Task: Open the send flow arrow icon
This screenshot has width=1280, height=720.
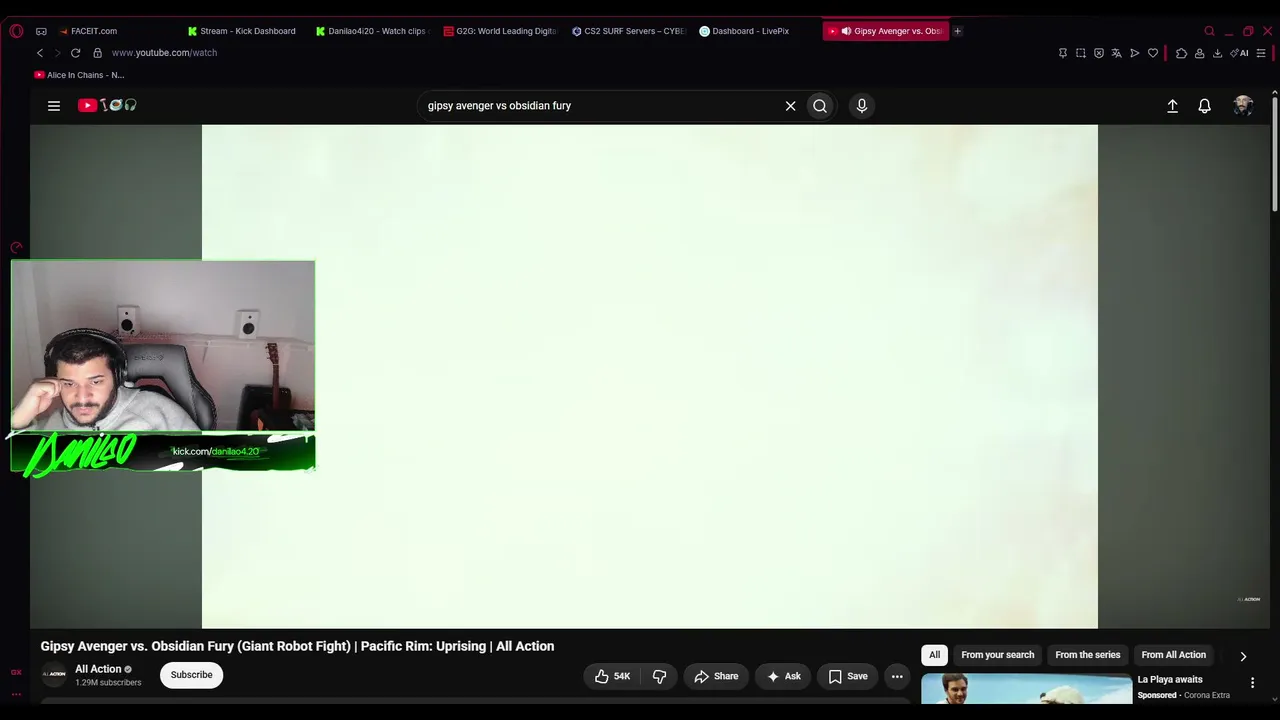Action: (x=1135, y=53)
